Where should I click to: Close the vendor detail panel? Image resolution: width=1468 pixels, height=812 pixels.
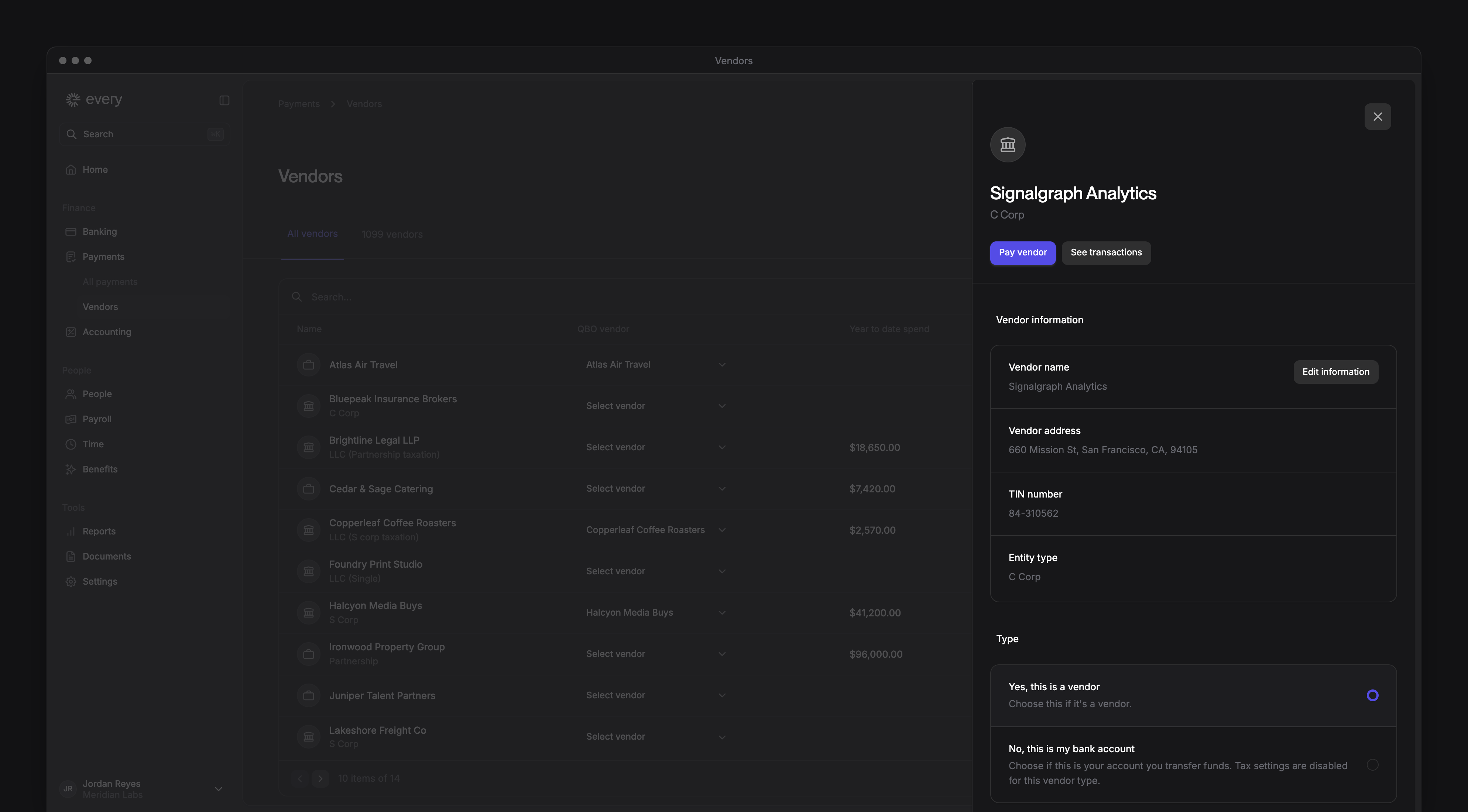[1378, 117]
